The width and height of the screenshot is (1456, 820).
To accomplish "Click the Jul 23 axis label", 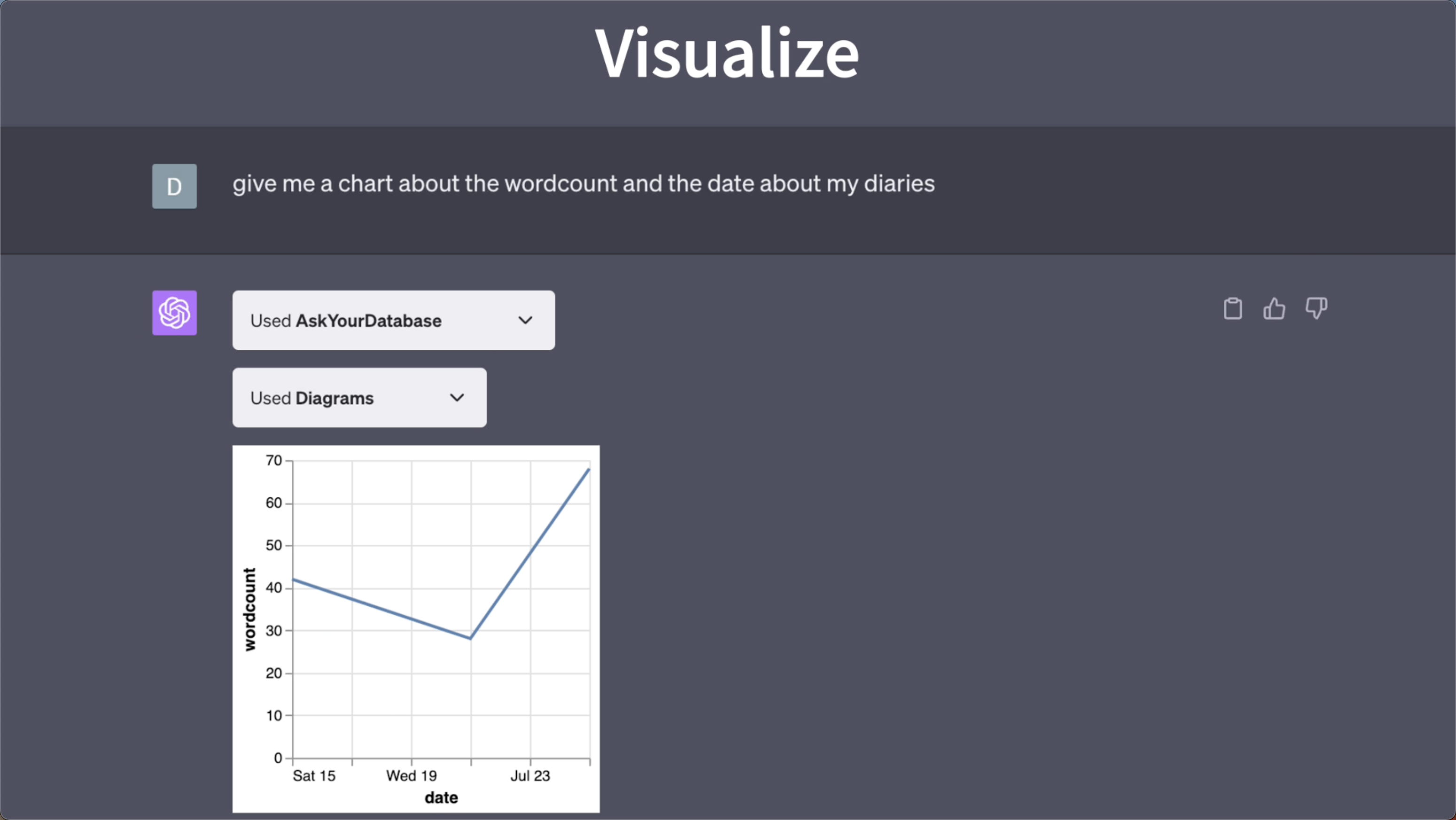I will (530, 776).
